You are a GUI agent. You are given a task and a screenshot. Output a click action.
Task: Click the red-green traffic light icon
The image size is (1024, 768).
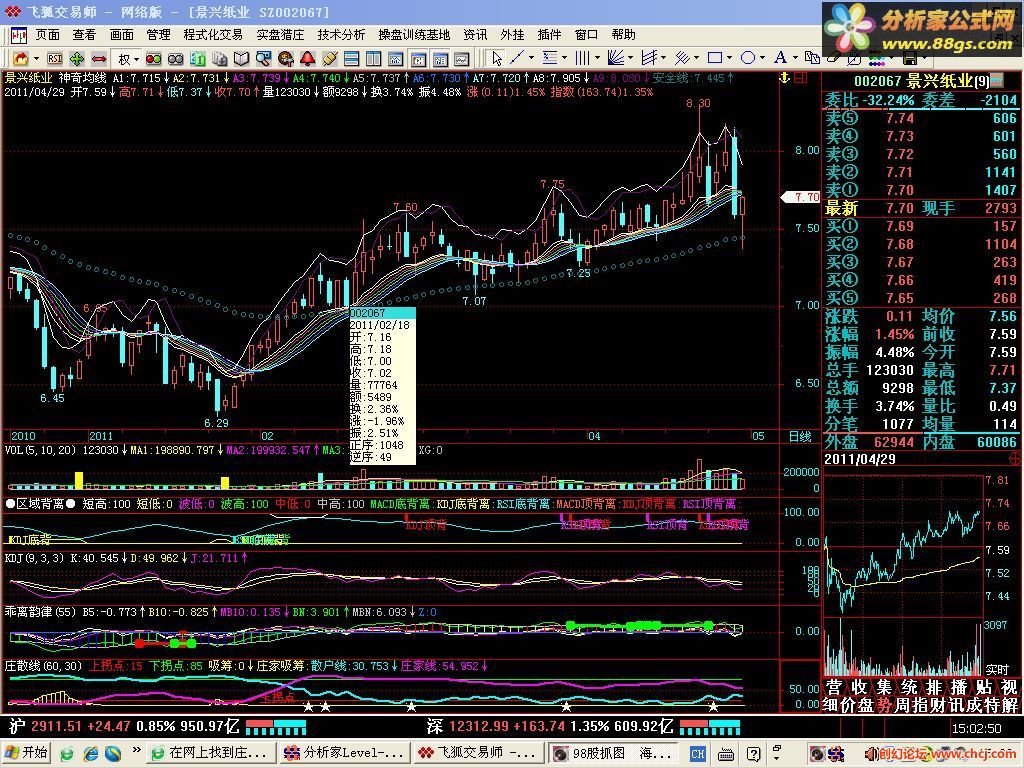click(153, 59)
